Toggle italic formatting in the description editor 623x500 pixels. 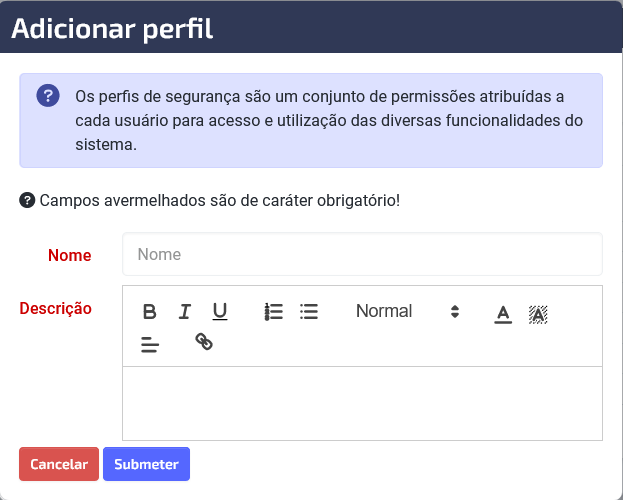[x=184, y=312]
